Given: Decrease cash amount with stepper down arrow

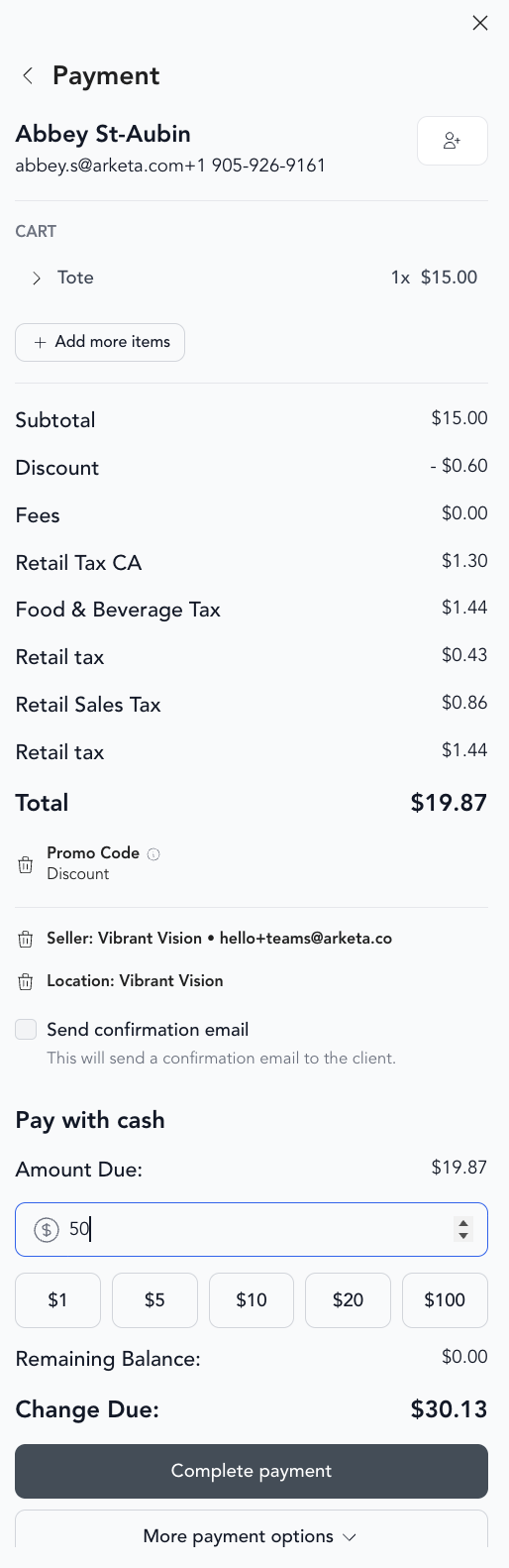Looking at the screenshot, I should pos(463,1236).
